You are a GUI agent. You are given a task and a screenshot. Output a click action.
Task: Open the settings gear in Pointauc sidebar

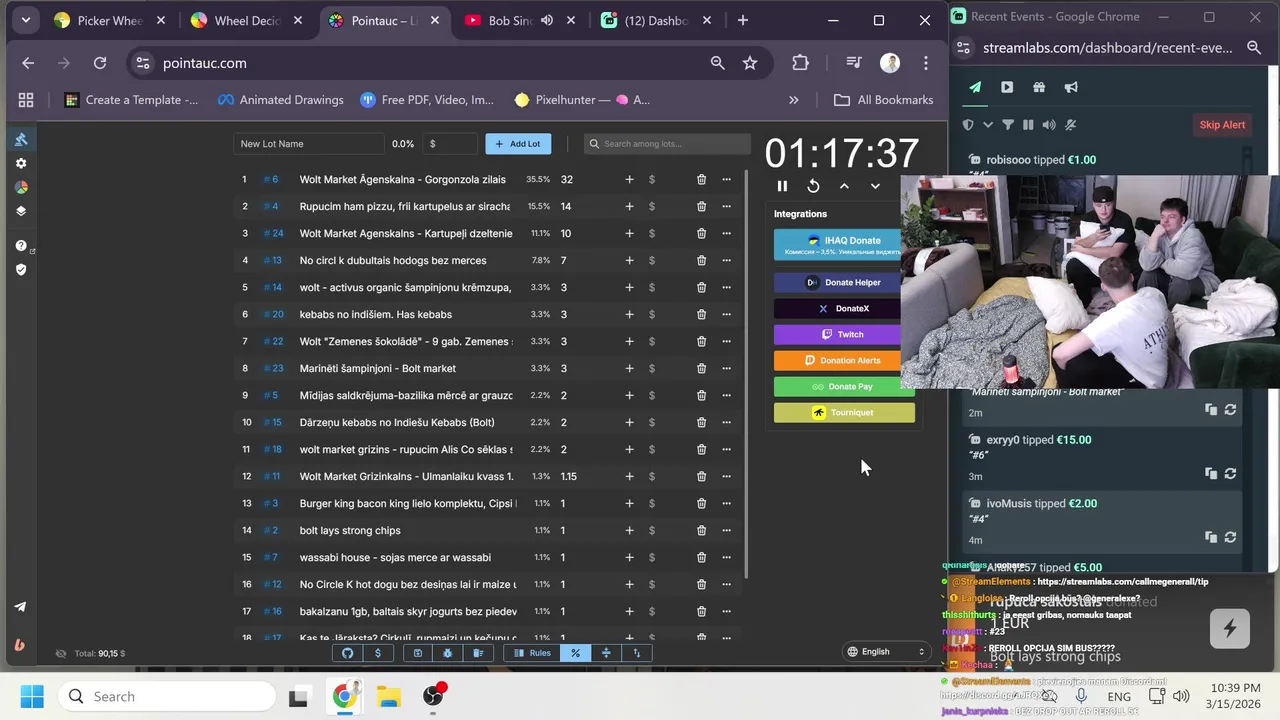(20, 163)
